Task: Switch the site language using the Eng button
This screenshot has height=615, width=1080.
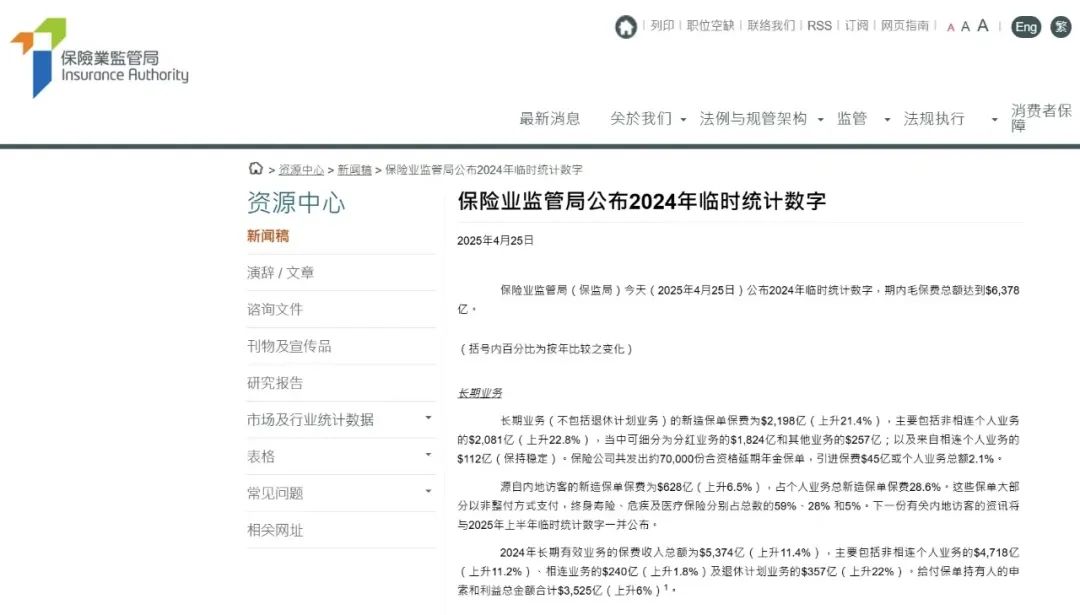Action: click(x=1025, y=27)
